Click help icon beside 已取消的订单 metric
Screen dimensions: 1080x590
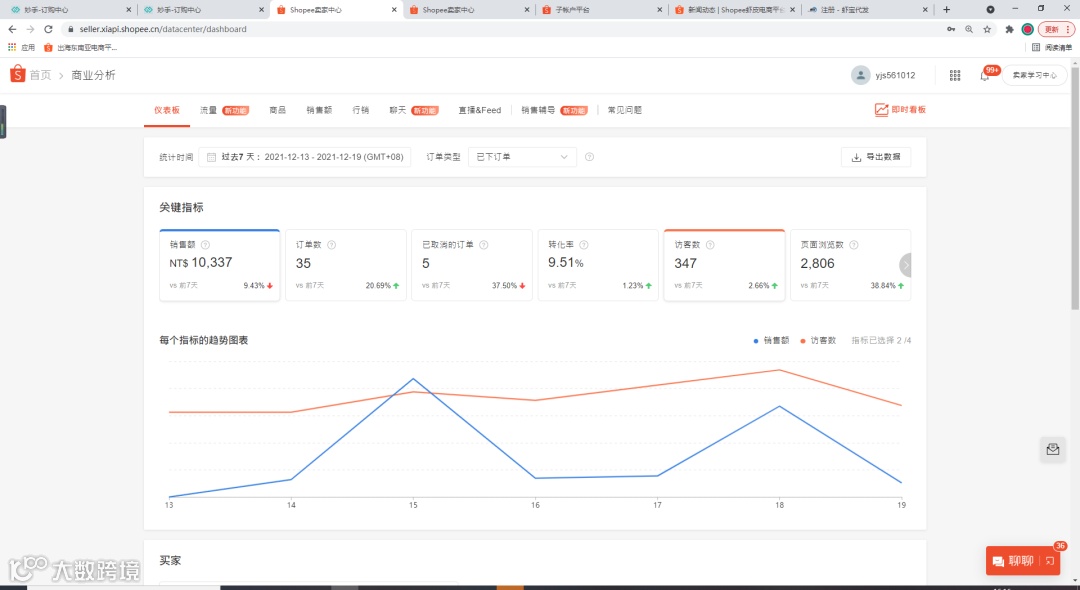484,244
